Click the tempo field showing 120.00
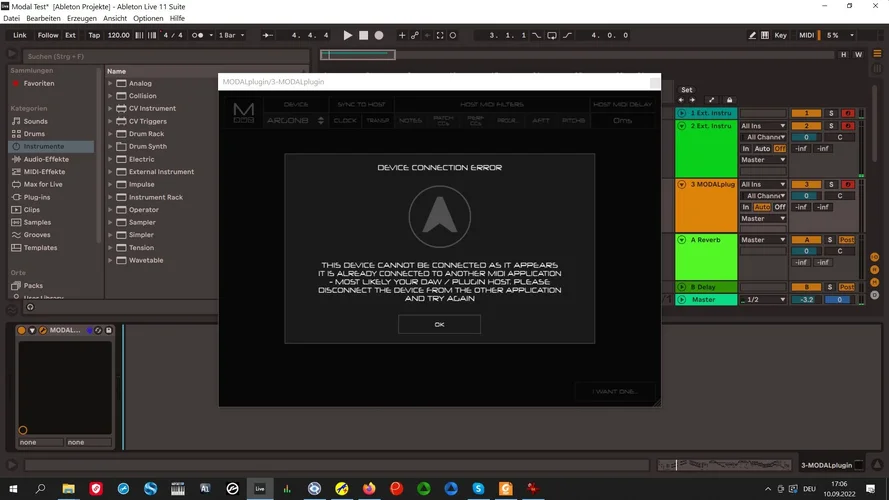Screen dimensions: 889x500 coord(118,35)
